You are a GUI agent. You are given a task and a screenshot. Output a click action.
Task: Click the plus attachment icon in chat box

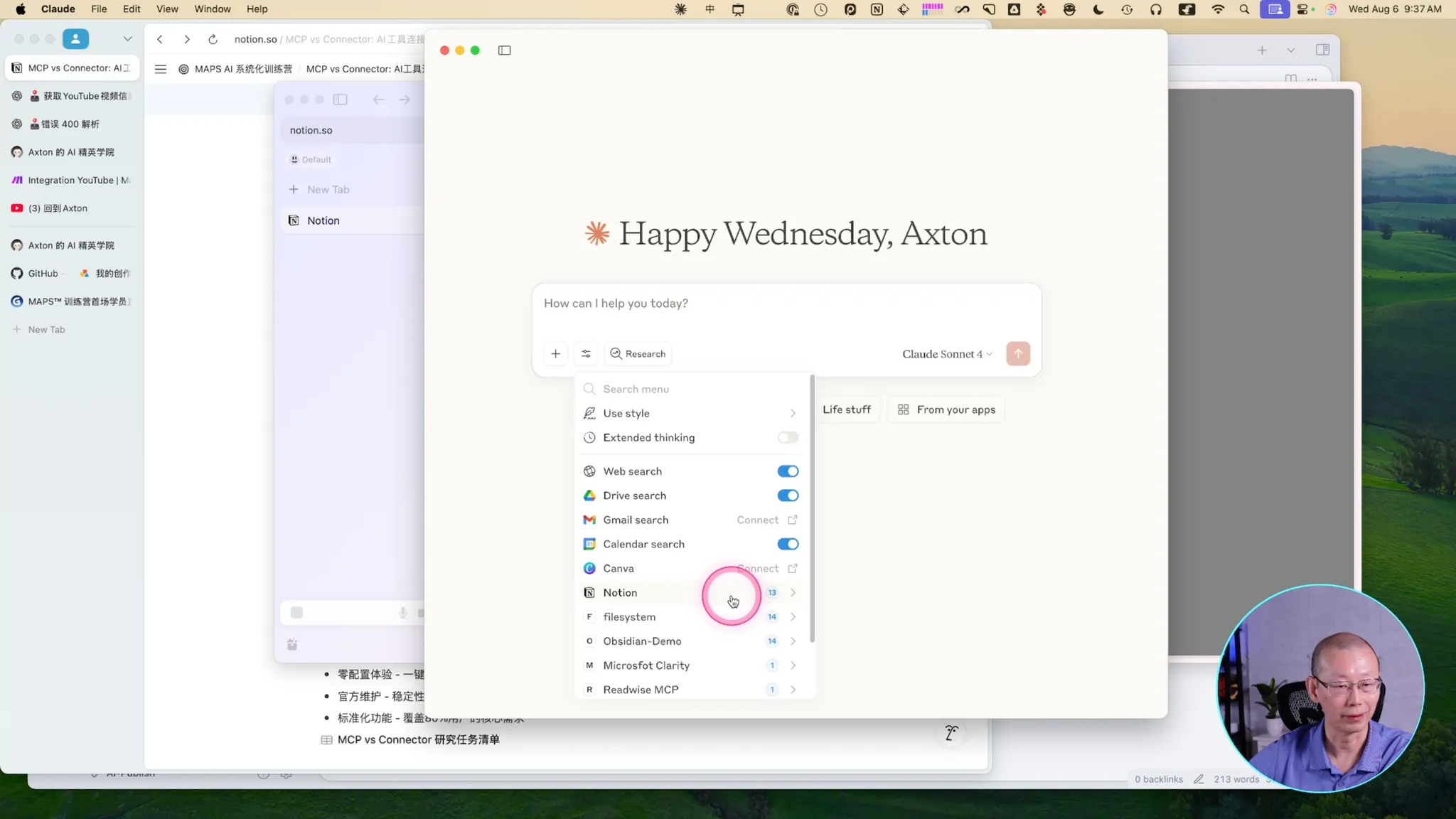pos(555,353)
